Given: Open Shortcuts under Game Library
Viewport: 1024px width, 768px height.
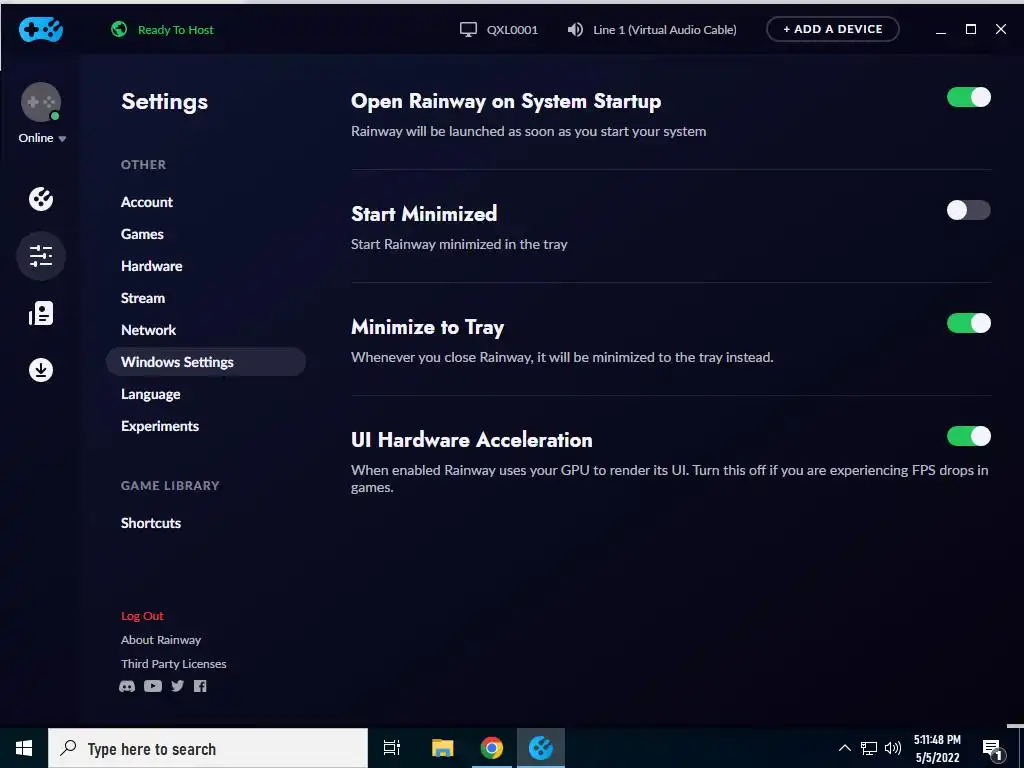Looking at the screenshot, I should click(151, 523).
